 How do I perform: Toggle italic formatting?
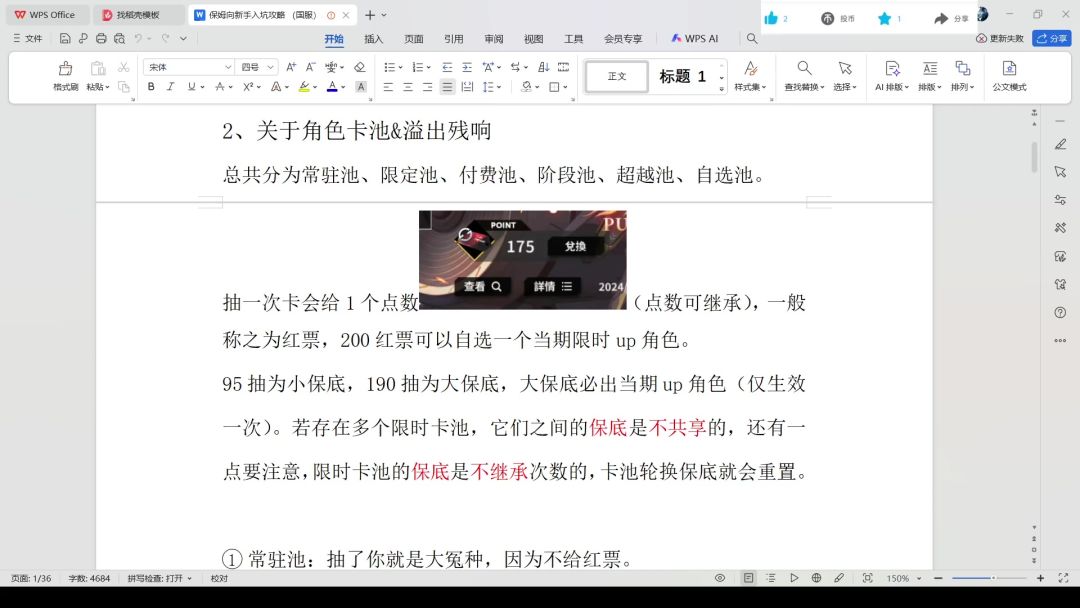pyautogui.click(x=171, y=87)
